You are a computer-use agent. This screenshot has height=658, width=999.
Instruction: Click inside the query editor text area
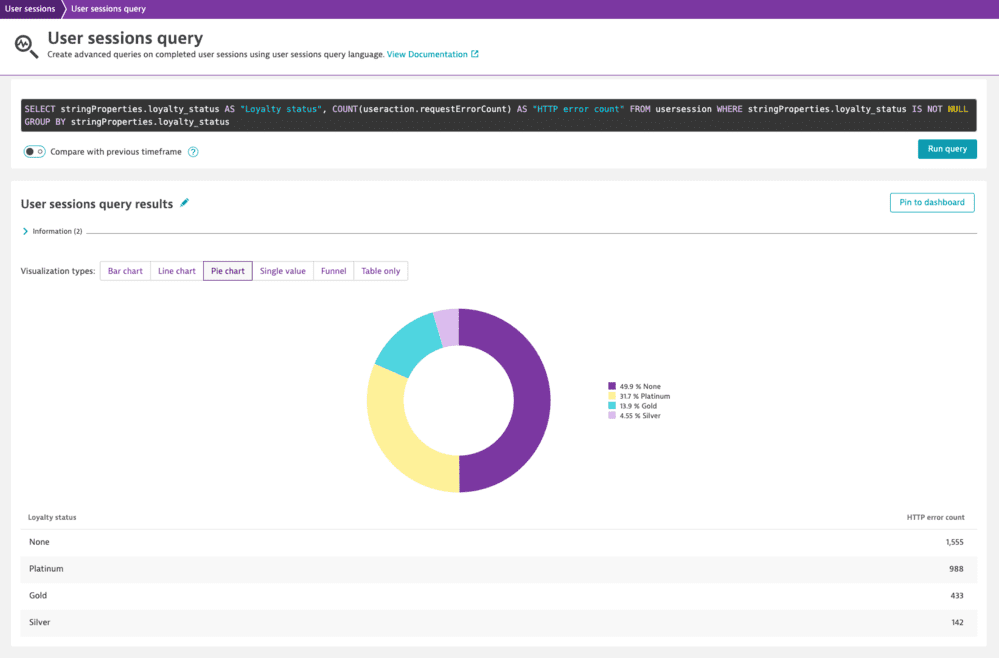[x=500, y=114]
